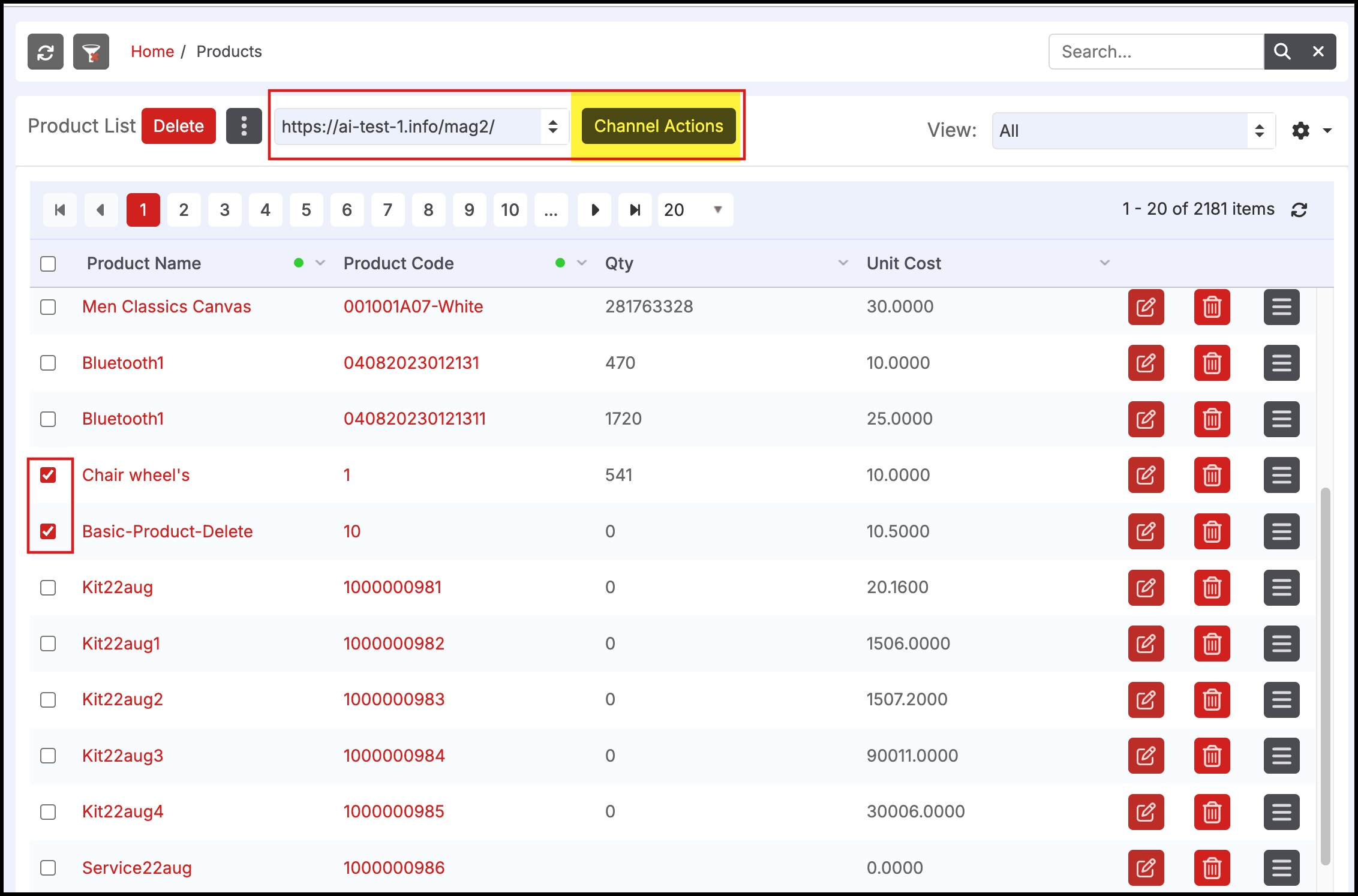Run search with the magnifier icon
The height and width of the screenshot is (896, 1358).
[1282, 52]
